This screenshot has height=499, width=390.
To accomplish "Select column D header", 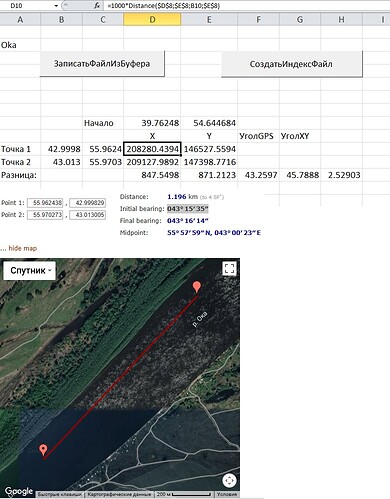I will tap(152, 20).
